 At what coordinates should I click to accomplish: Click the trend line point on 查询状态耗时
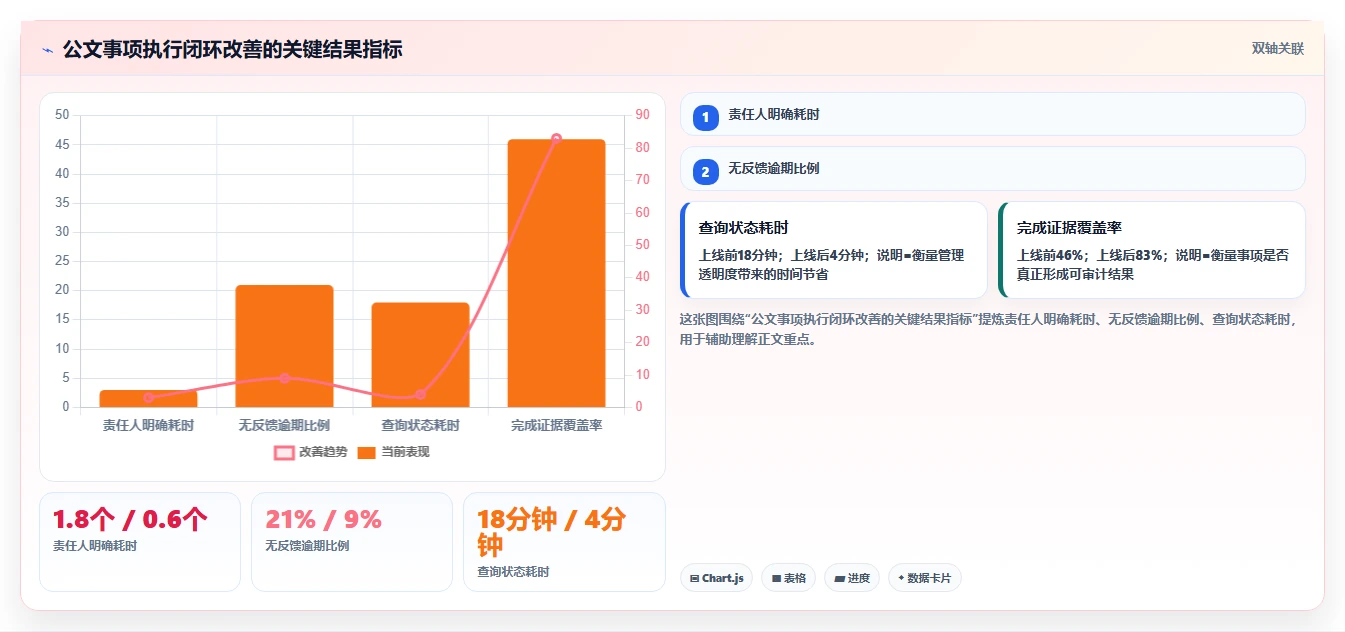point(420,394)
